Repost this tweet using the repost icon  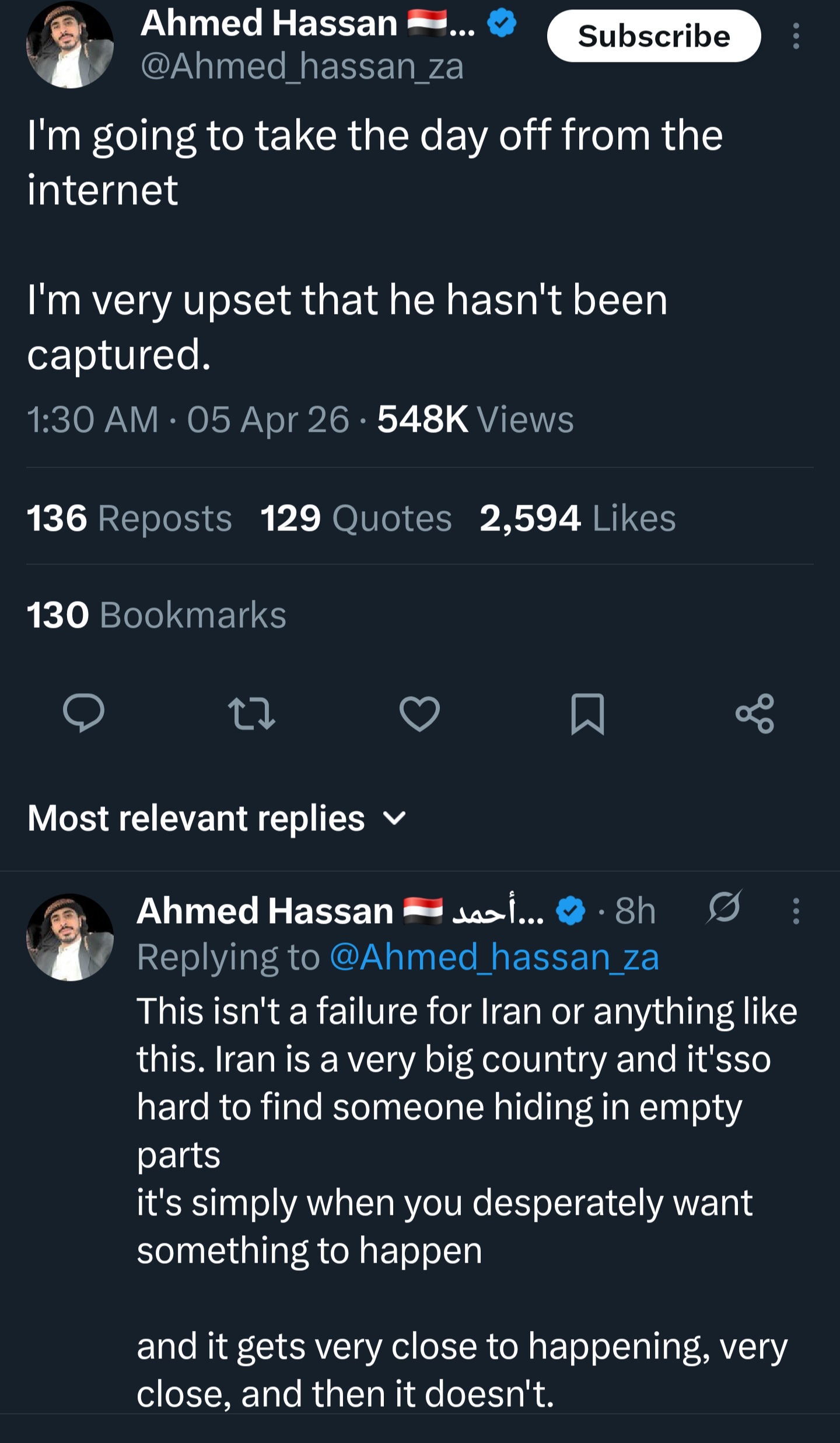coord(251,713)
